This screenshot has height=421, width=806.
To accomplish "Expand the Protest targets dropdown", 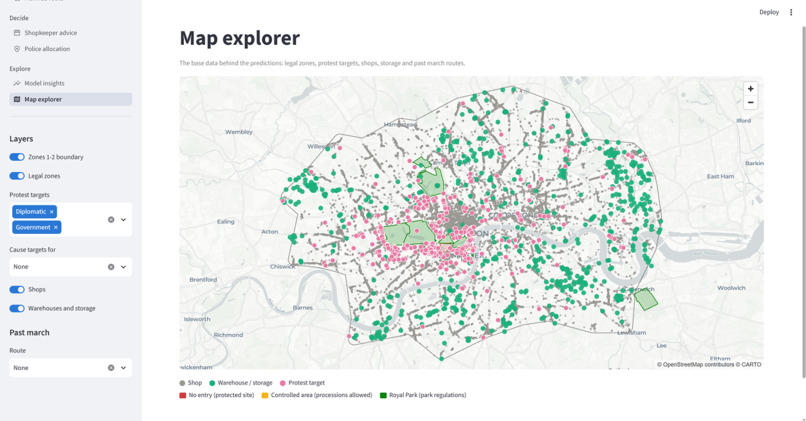I will [123, 219].
